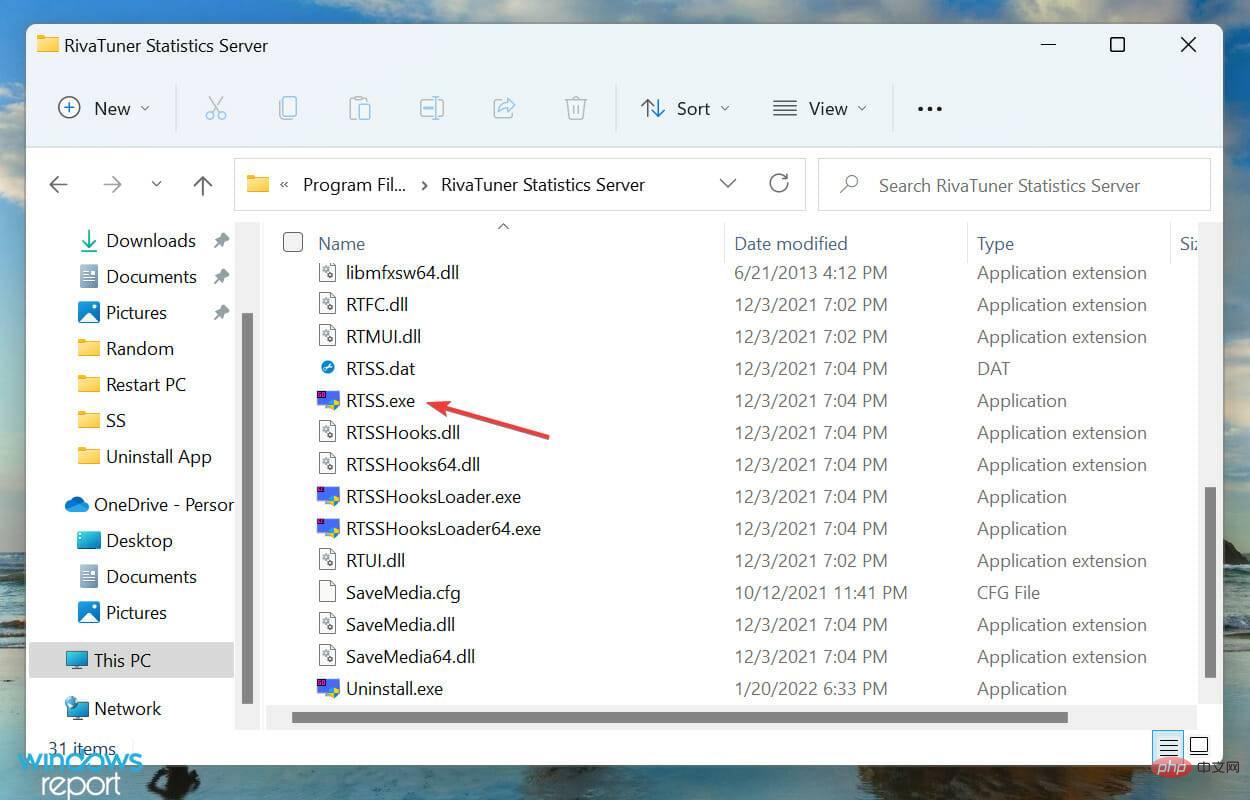Cut the selected item using toolbar scissors icon
1250x800 pixels.
pos(216,108)
